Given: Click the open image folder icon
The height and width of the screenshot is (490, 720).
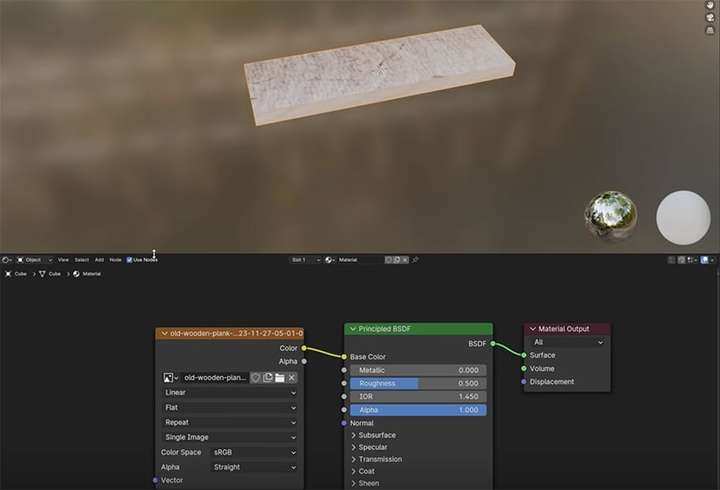Looking at the screenshot, I should 280,377.
